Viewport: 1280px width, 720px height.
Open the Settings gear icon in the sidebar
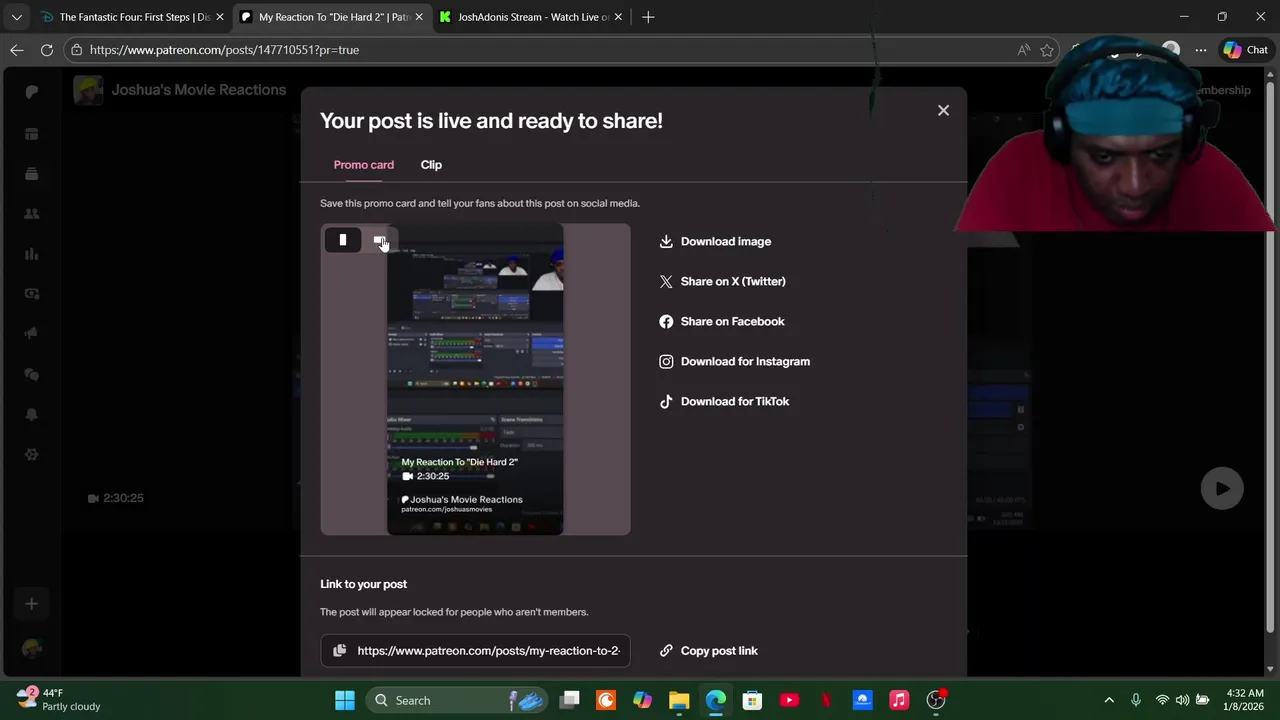click(31, 453)
